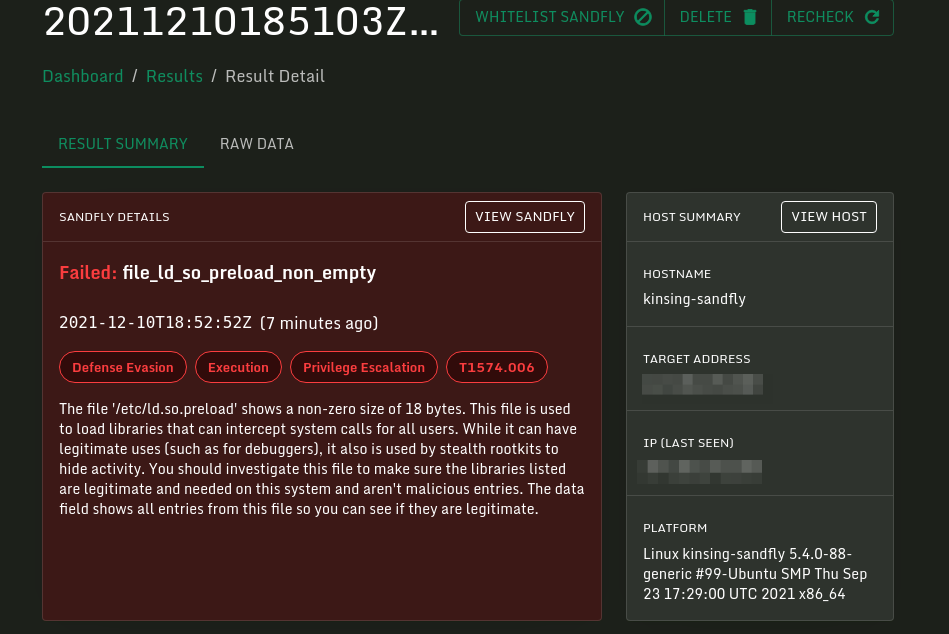Switch to the RESULT SUMMARY tab
Image resolution: width=949 pixels, height=634 pixels.
coord(123,144)
